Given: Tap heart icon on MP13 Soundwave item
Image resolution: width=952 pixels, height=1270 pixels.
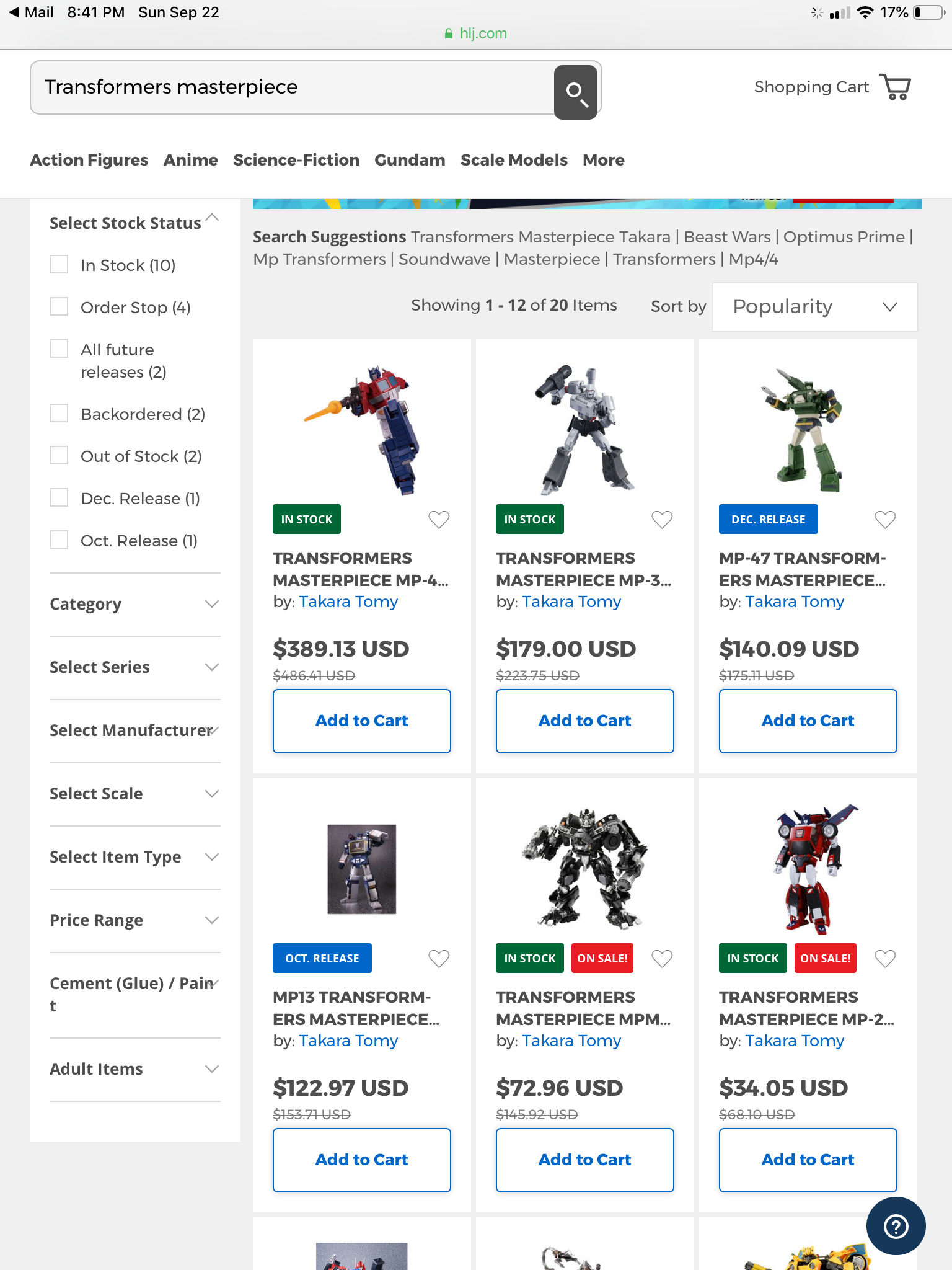Looking at the screenshot, I should (439, 958).
